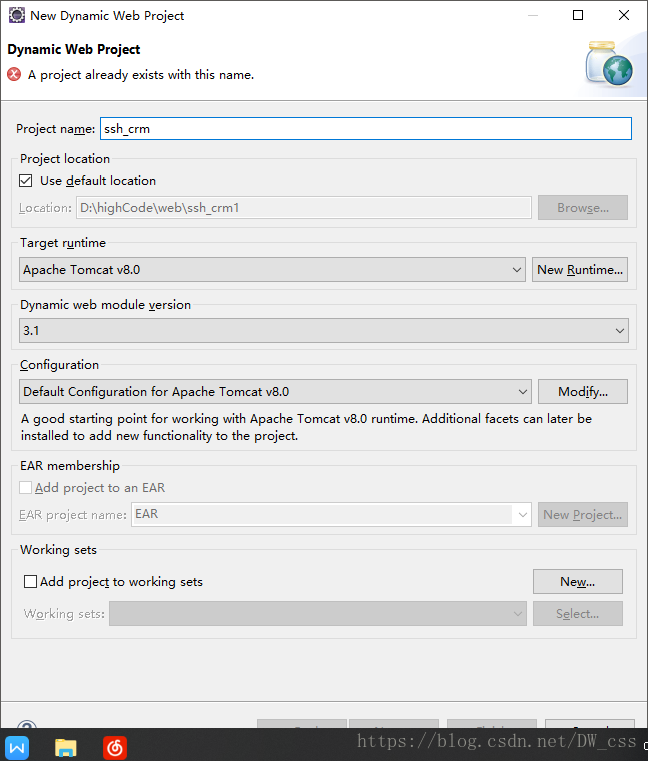Viewport: 648px width, 761px height.
Task: Click the 'Working sets' group label
Action: coord(58,550)
